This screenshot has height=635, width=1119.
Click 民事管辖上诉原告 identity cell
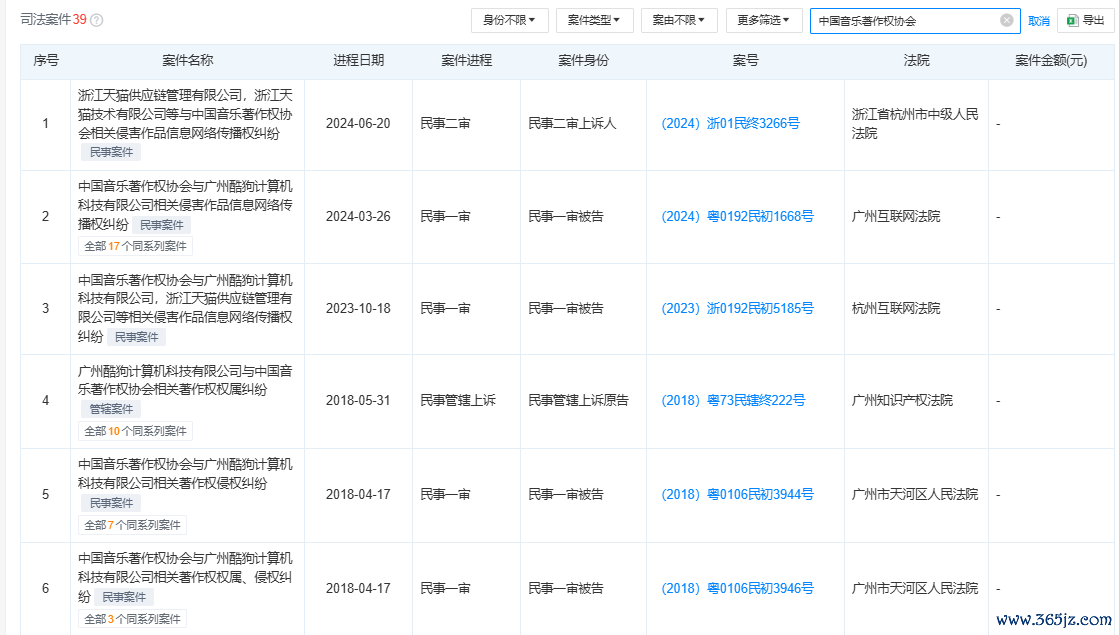point(578,400)
